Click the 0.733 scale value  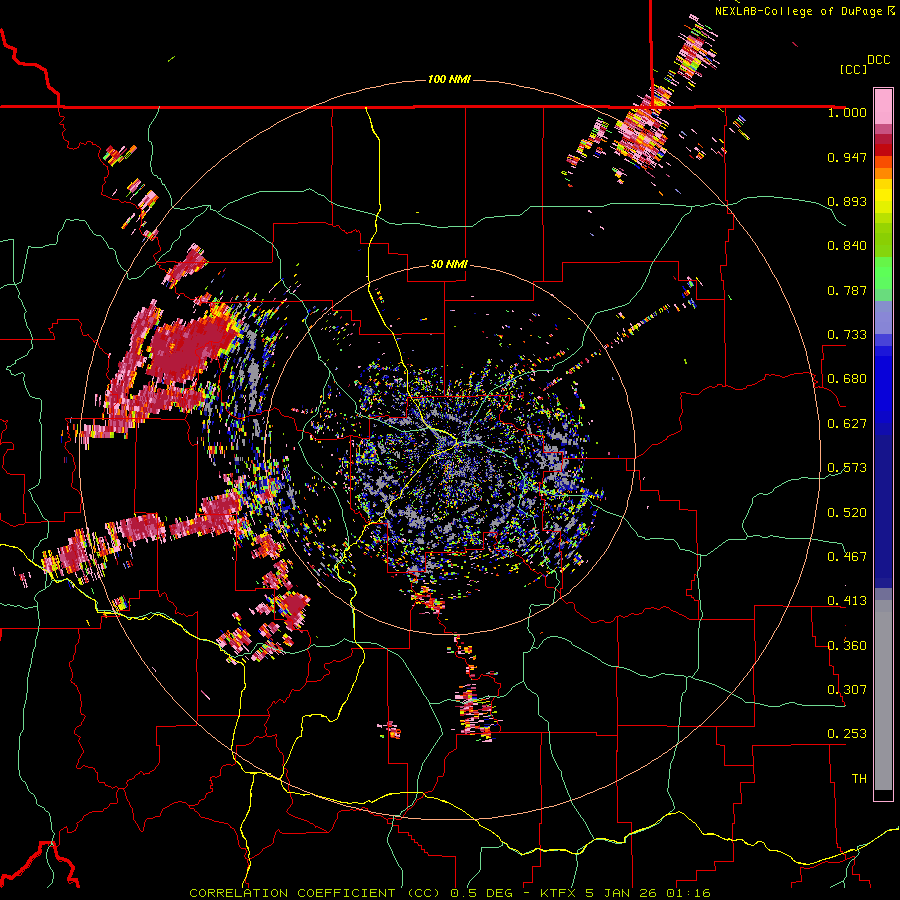(x=847, y=335)
